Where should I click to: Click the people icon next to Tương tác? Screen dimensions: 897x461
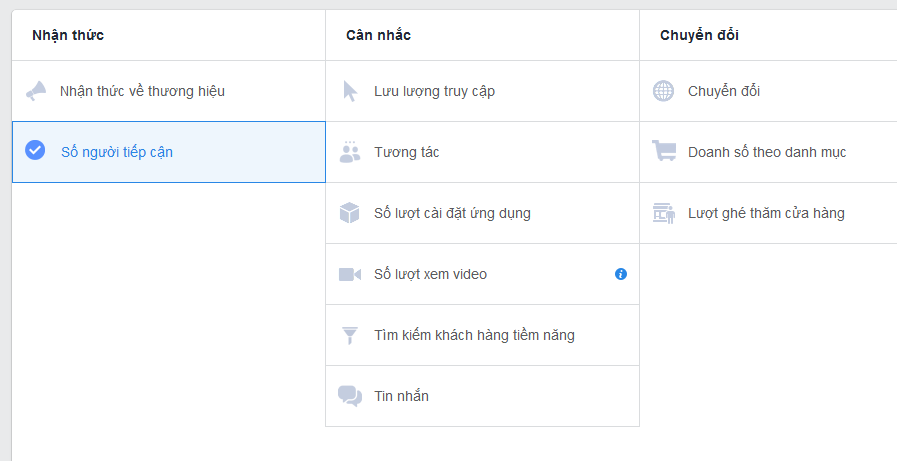[350, 152]
